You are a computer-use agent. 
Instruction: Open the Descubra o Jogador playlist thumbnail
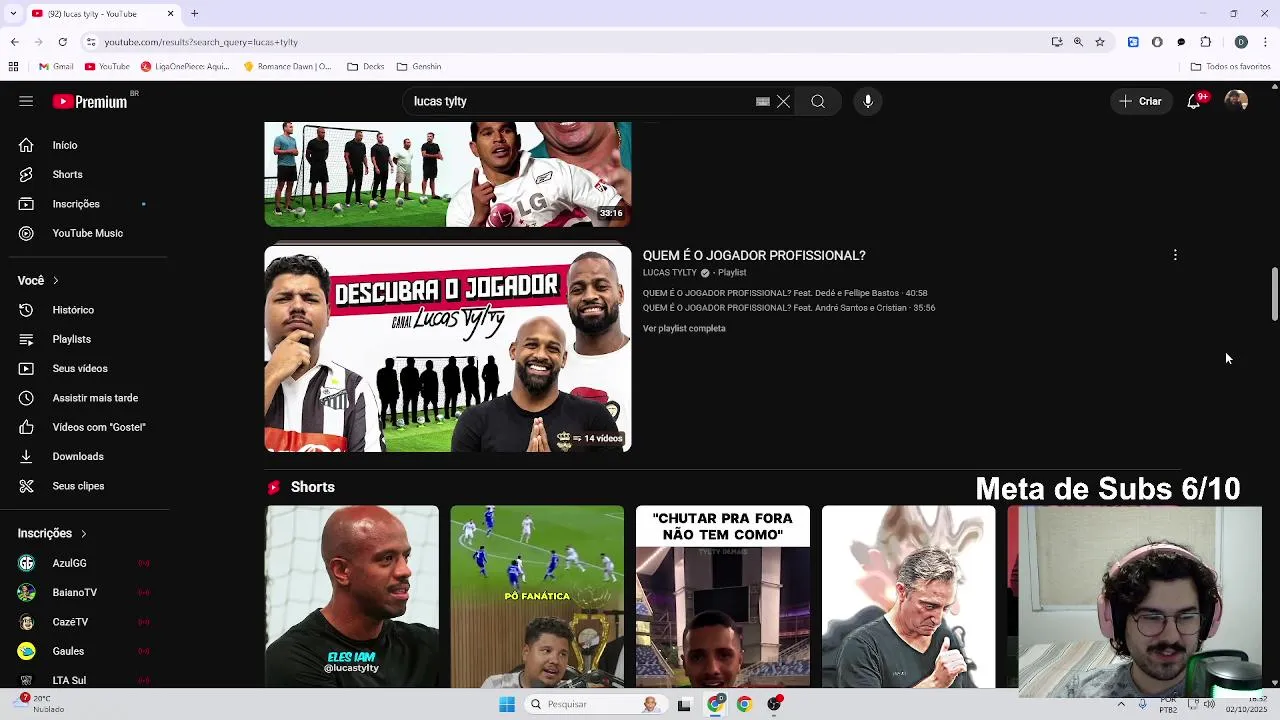click(x=447, y=349)
